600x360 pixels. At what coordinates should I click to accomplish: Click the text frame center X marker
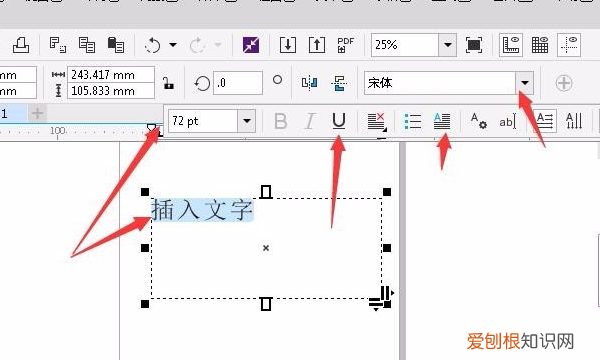[266, 248]
